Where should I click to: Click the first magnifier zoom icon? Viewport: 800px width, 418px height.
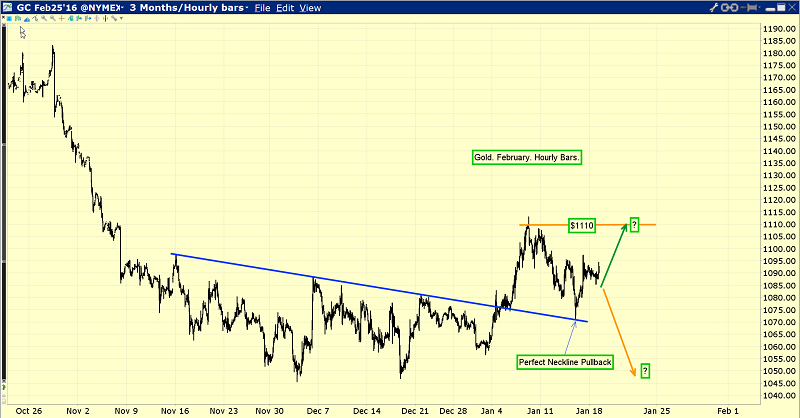[44, 18]
